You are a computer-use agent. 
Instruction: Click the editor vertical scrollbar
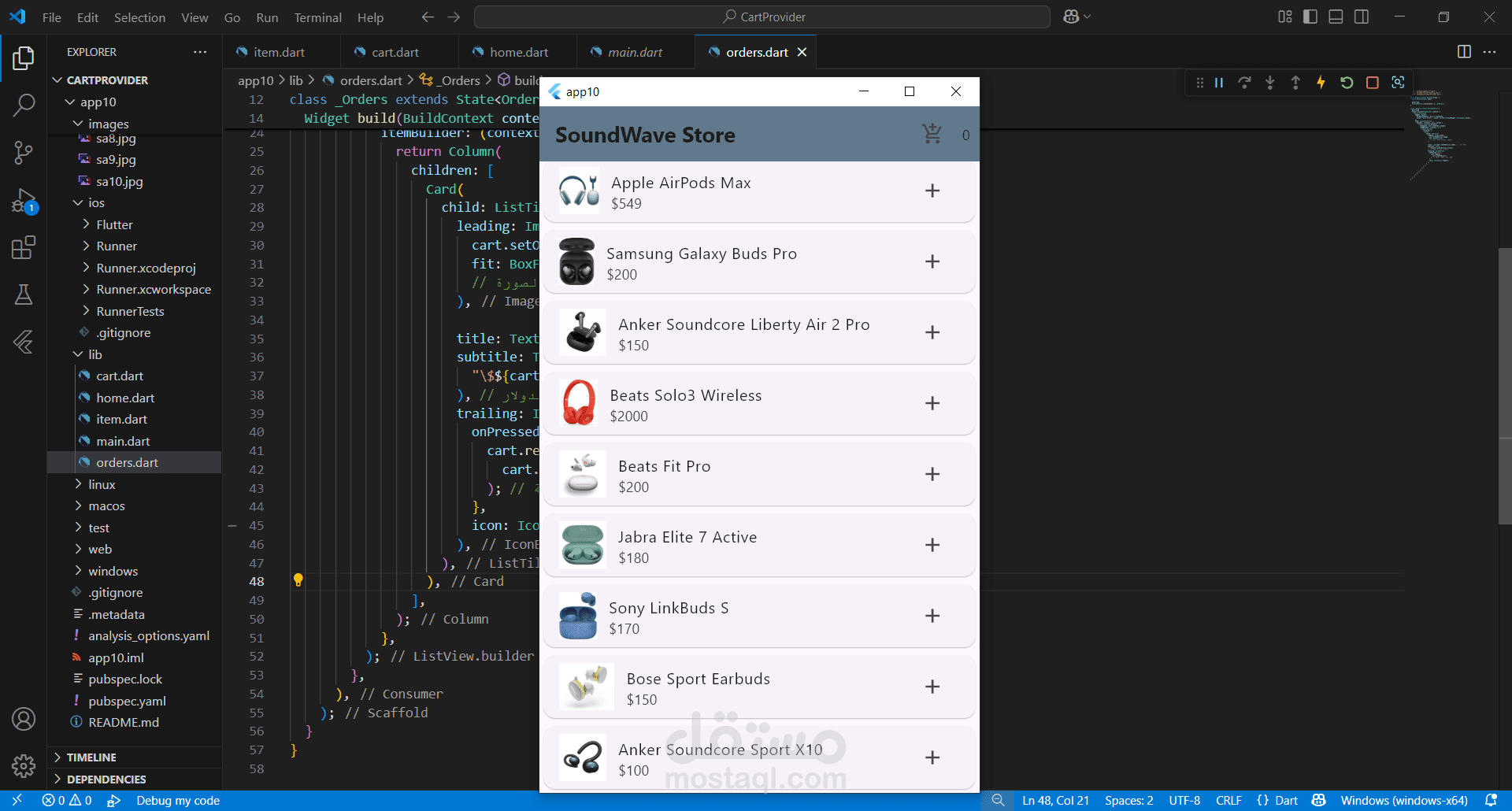coord(1505,386)
